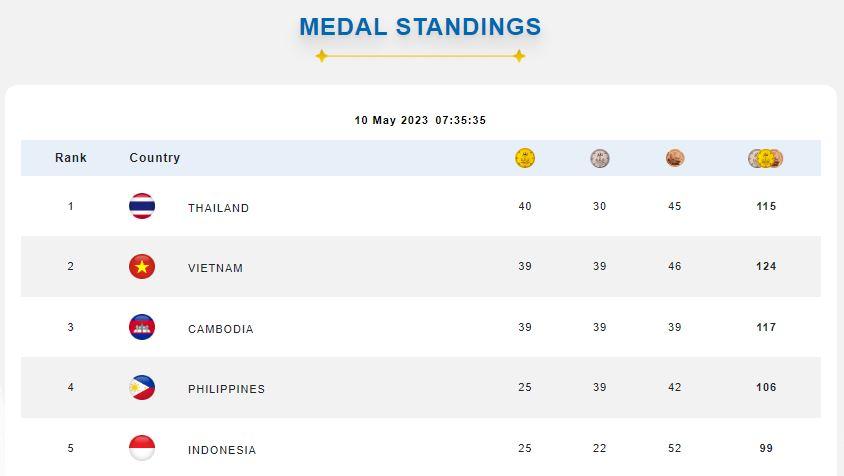Click Vietnam's total of 124 medals
The image size is (844, 476).
[x=766, y=266]
